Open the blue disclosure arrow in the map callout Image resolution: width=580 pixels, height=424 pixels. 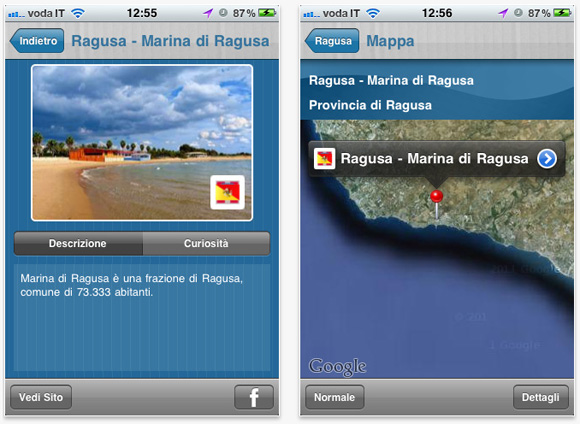point(547,159)
